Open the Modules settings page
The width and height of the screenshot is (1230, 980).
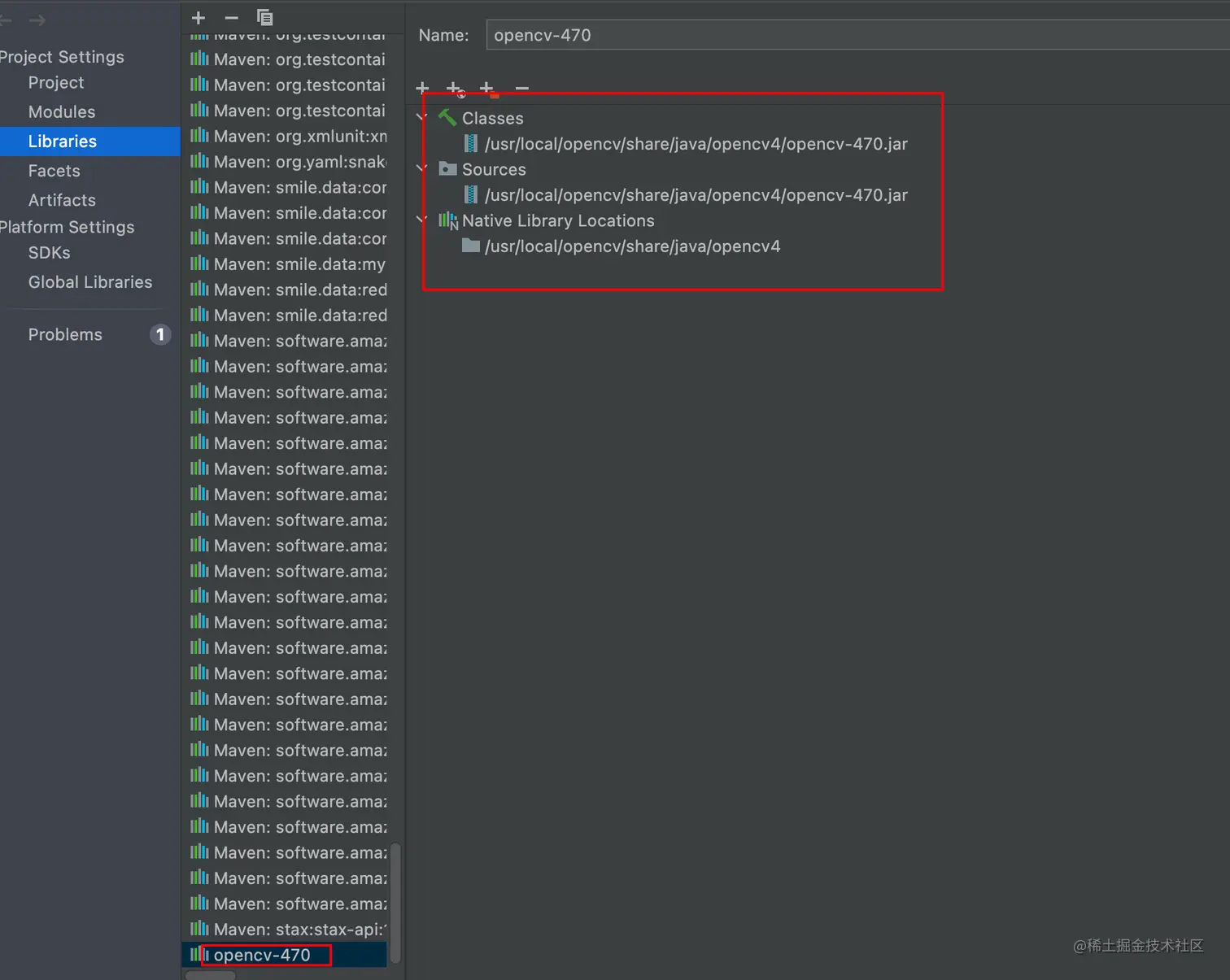coord(62,112)
